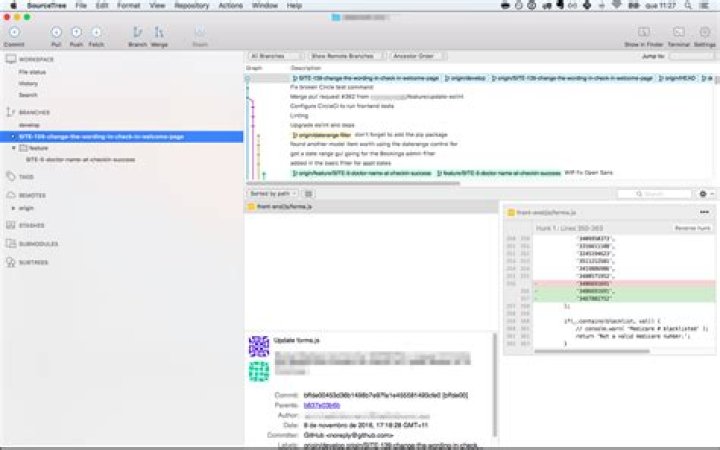Image resolution: width=720 pixels, height=450 pixels.
Task: Click the Workspace monitor icon in sidebar
Action: pyautogui.click(x=11, y=59)
